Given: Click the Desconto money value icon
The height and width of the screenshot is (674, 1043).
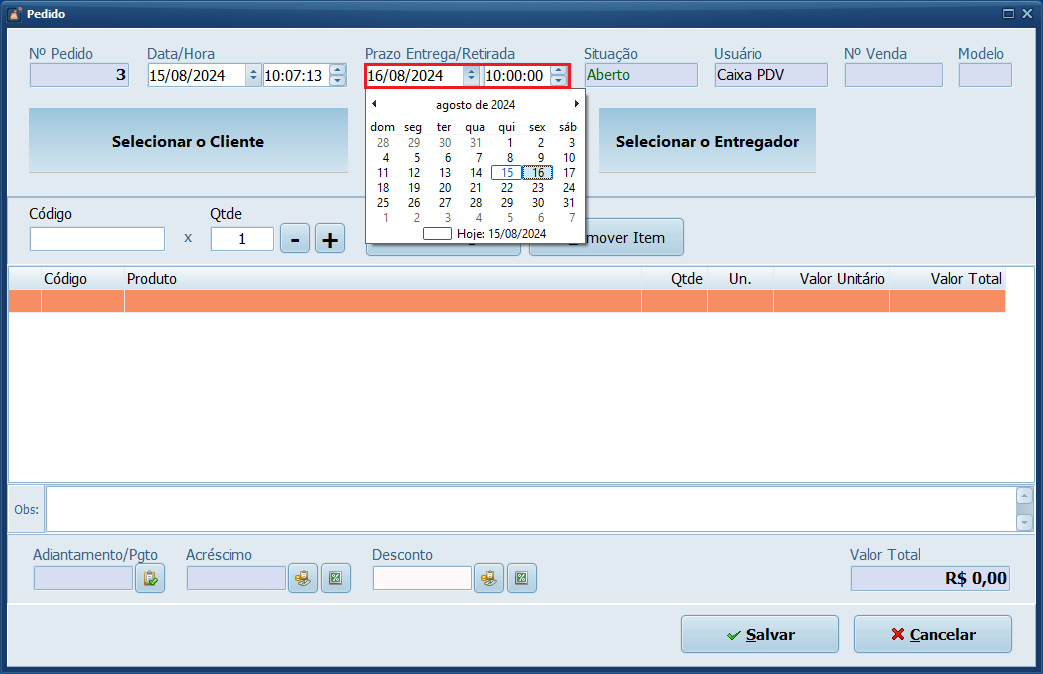Looking at the screenshot, I should tap(488, 578).
